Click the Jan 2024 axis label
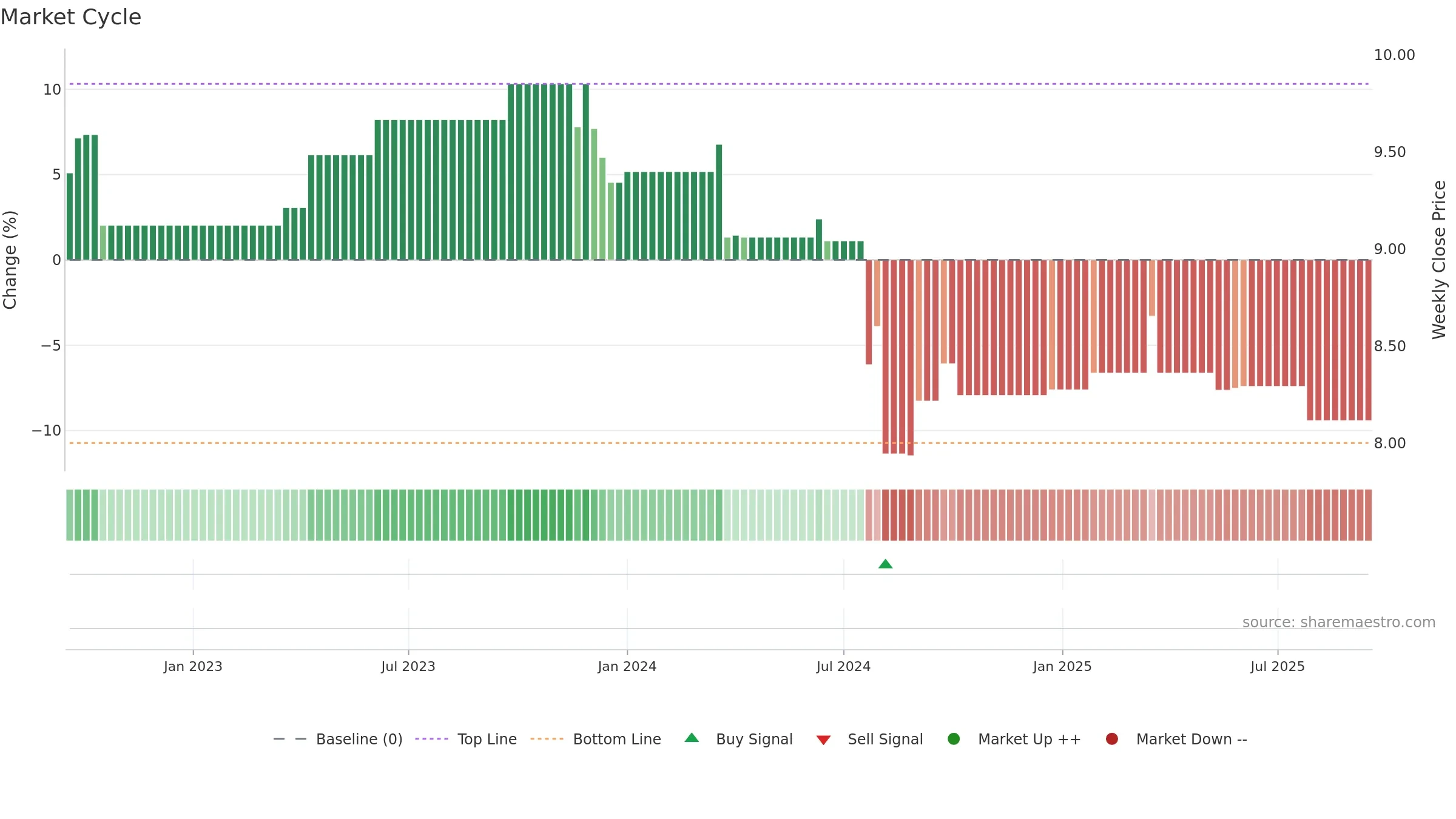 pos(627,667)
